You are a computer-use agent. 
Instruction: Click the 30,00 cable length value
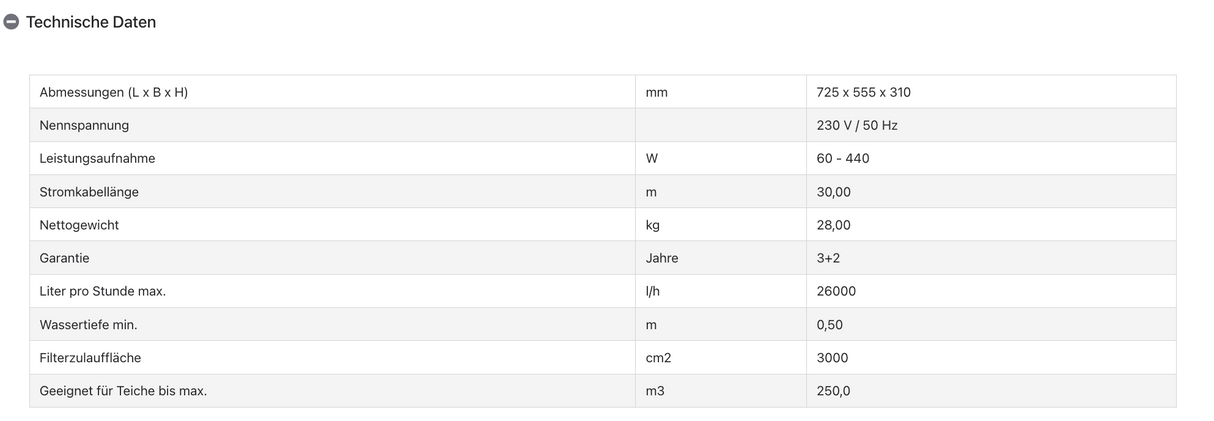click(834, 191)
